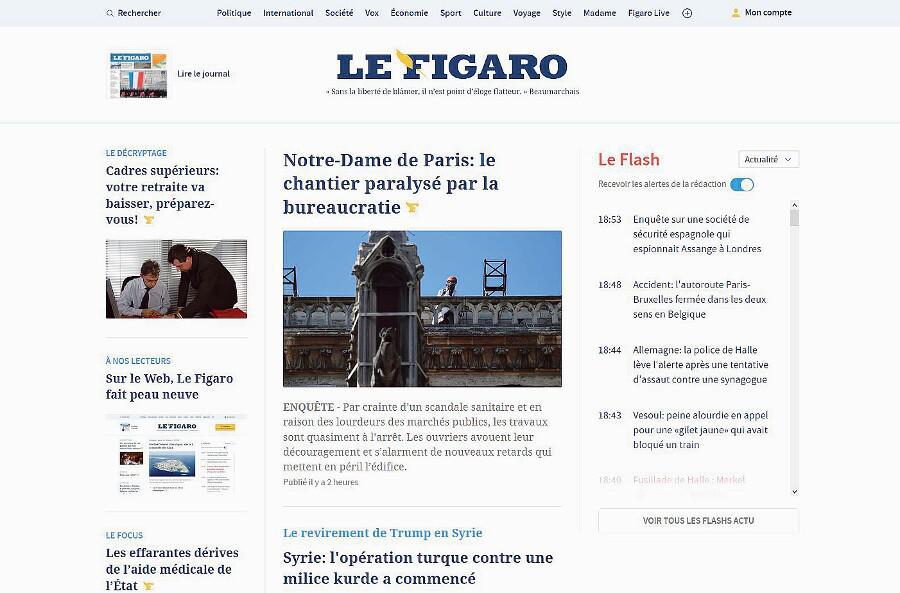Image resolution: width=900 pixels, height=593 pixels.
Task: Open 18:44 flash police de Halle
Action: 700,365
